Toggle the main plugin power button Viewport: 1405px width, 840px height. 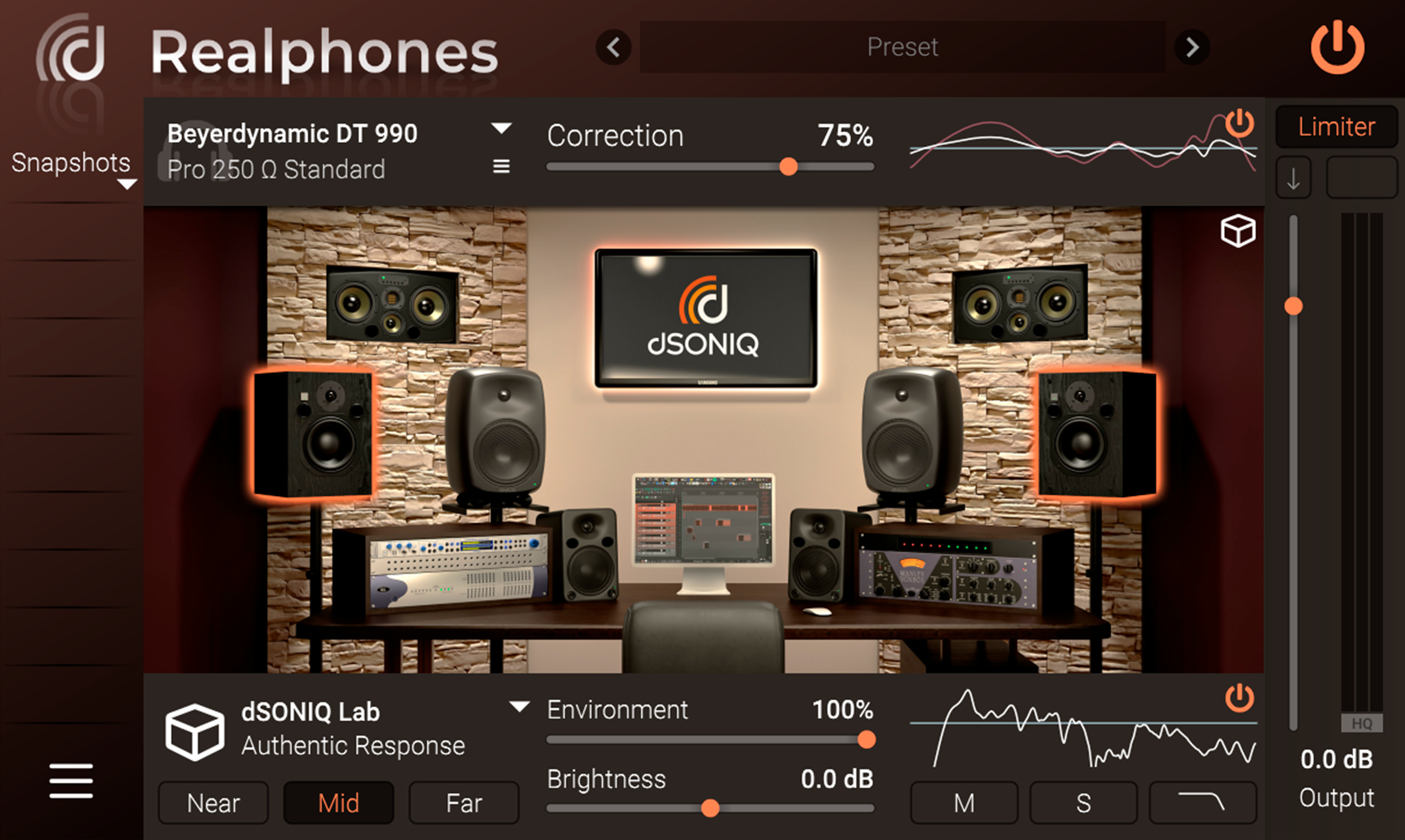[1337, 47]
